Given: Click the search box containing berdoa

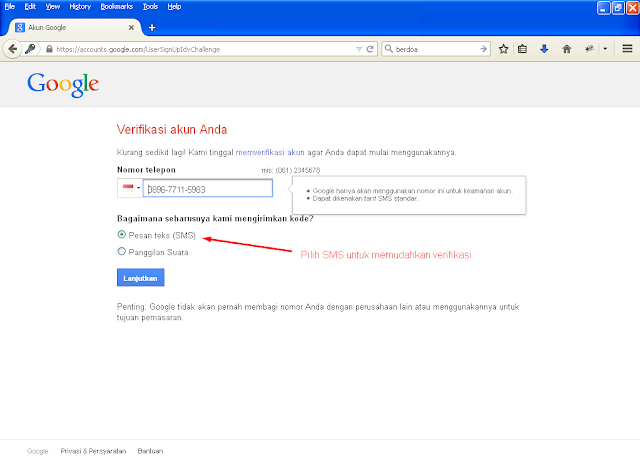Looking at the screenshot, I should point(436,49).
